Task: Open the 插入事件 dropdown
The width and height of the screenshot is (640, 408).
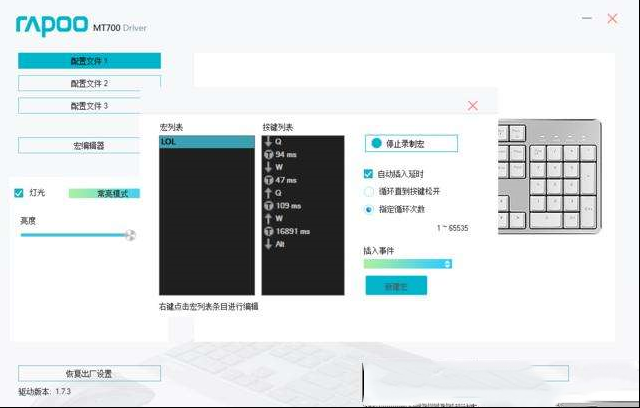Action: (408, 264)
